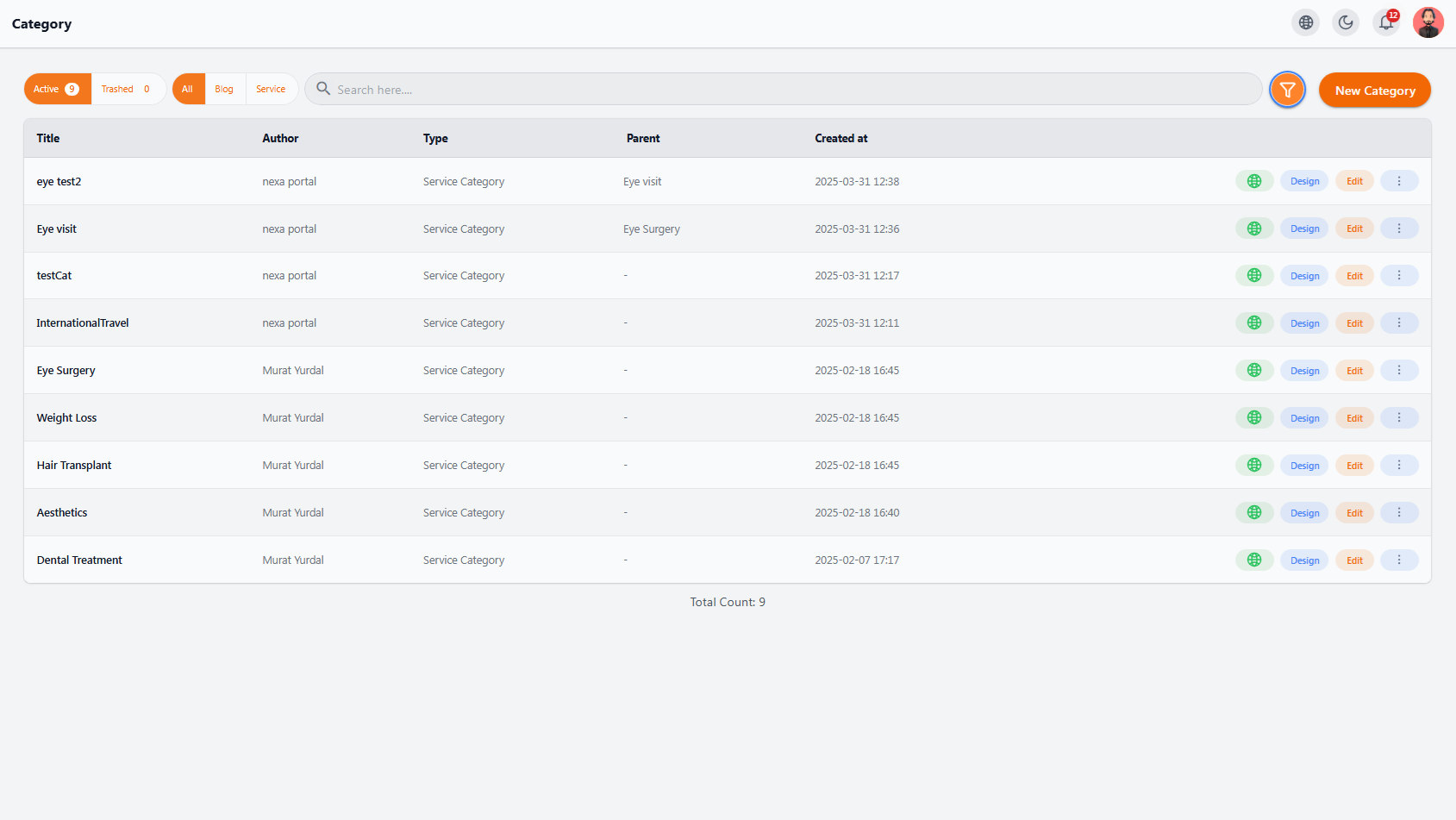Select the Service type filter tab
Viewport: 1456px width, 820px height.
point(271,89)
